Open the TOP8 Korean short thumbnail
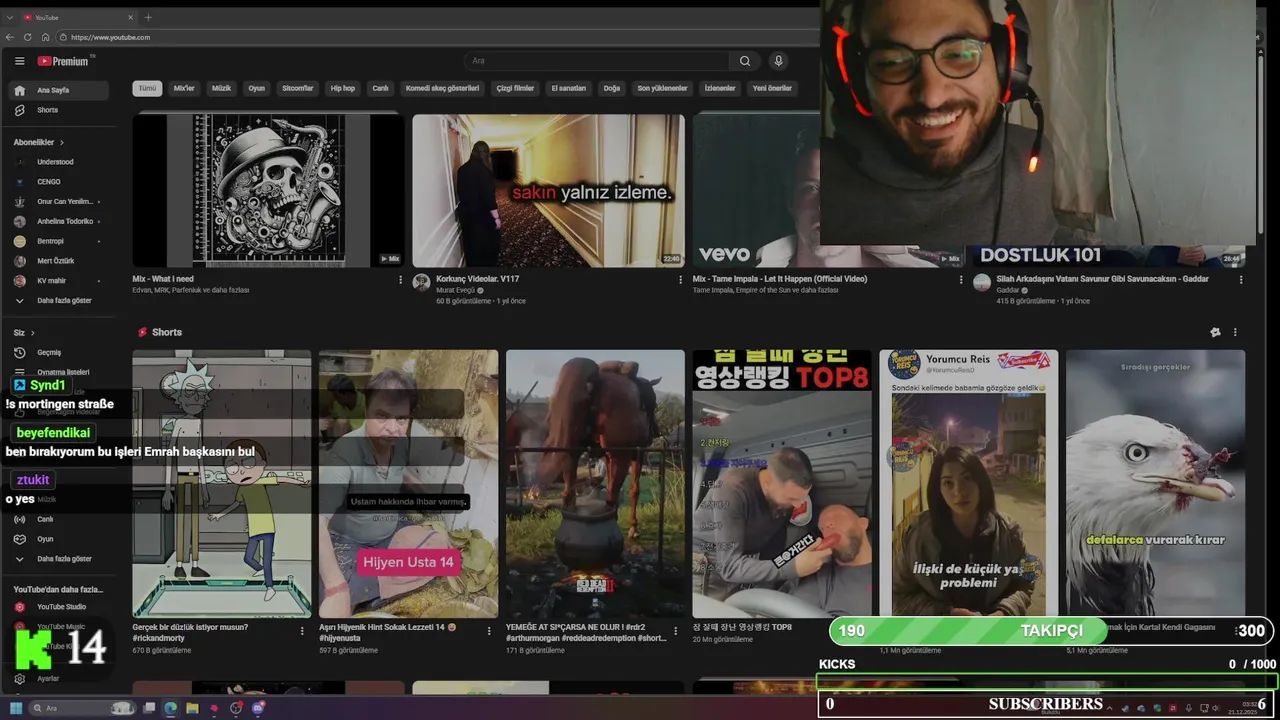The height and width of the screenshot is (720, 1280). coord(782,483)
